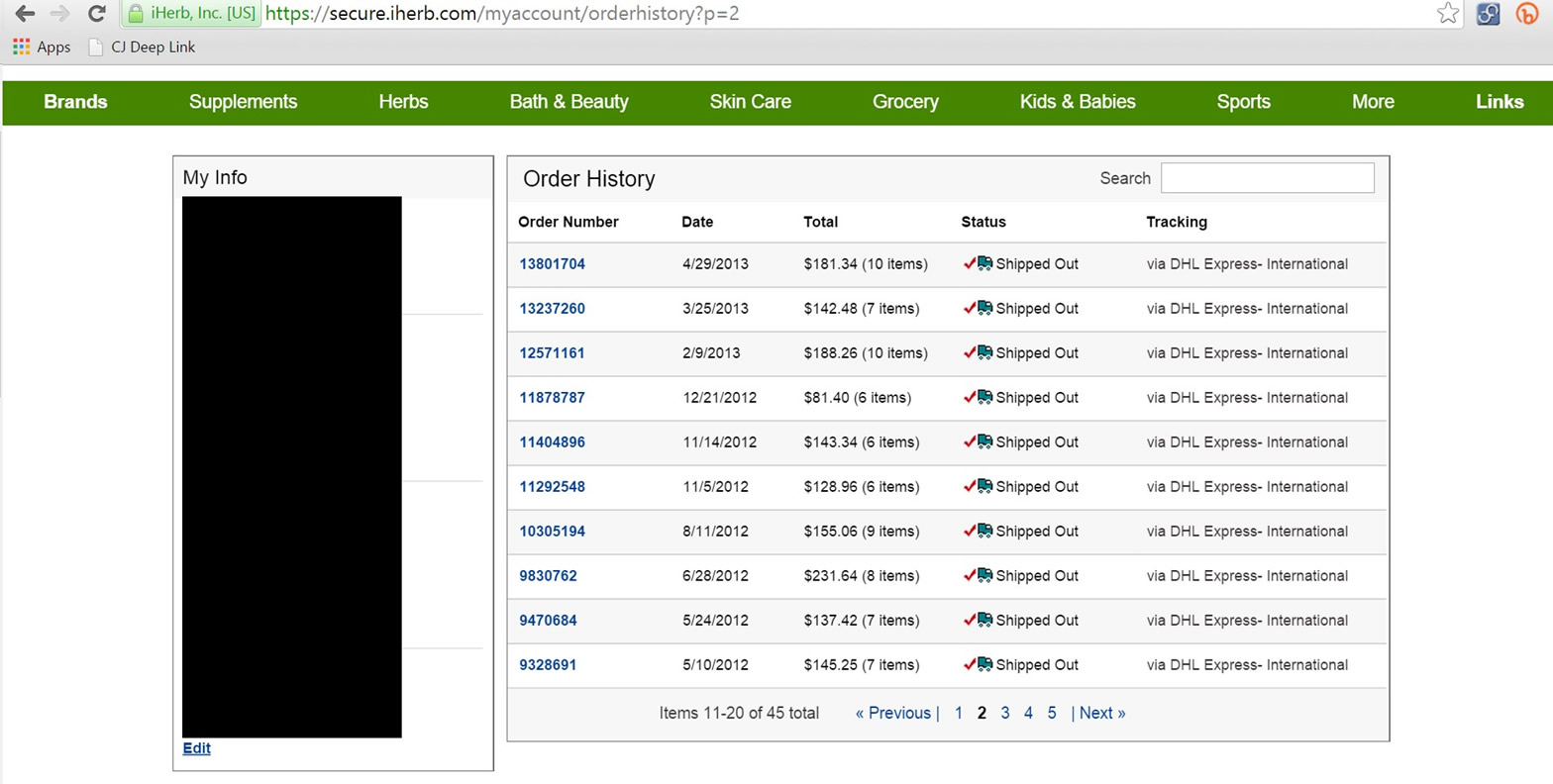Expand the Brands navigation menu
The width and height of the screenshot is (1553, 784).
pos(75,102)
